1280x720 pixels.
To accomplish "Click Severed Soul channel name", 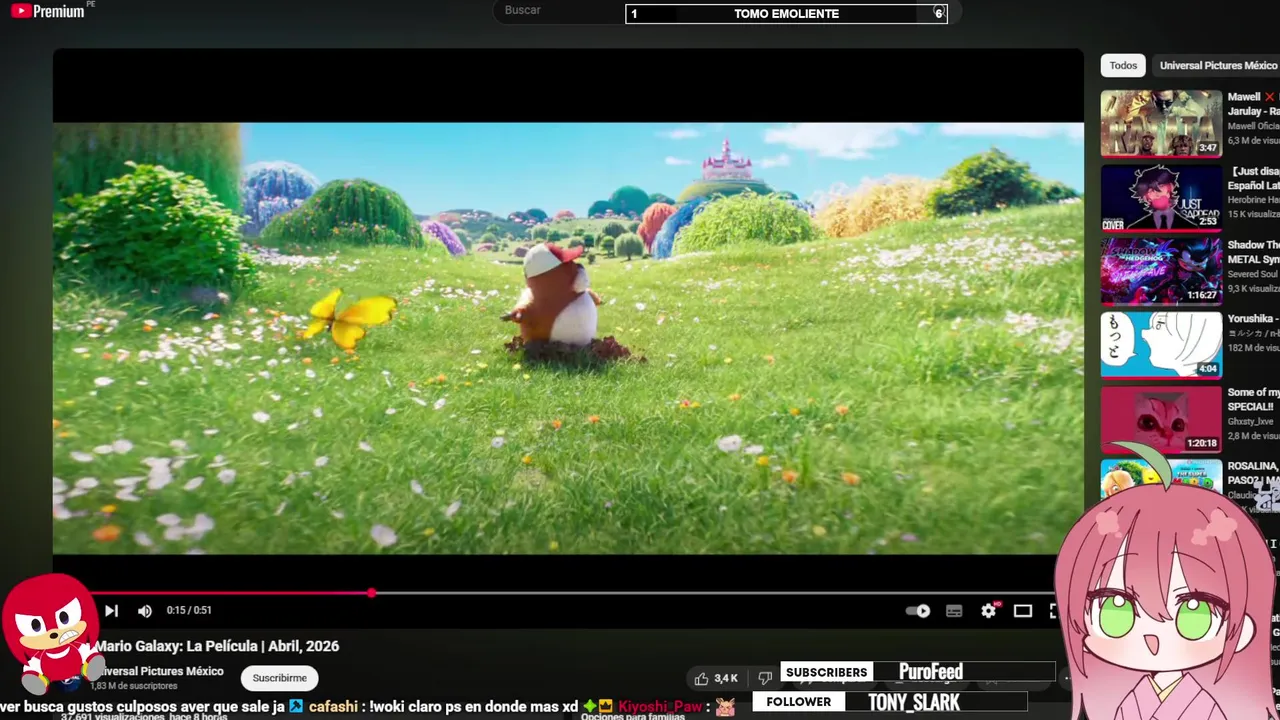I will point(1253,274).
